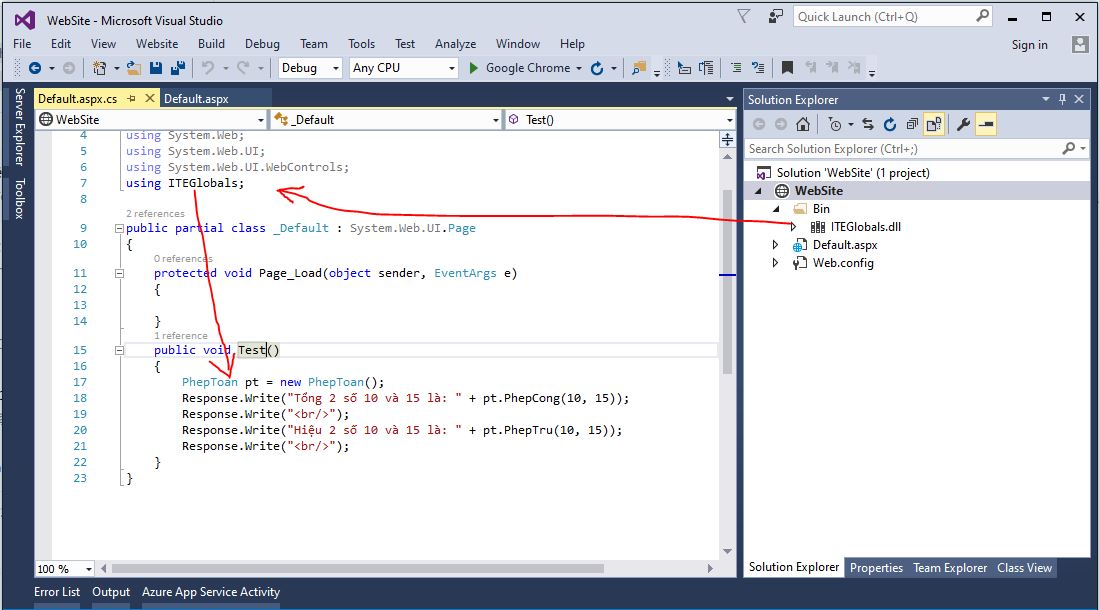
Task: Click the Save toolbar icon
Action: 156,68
